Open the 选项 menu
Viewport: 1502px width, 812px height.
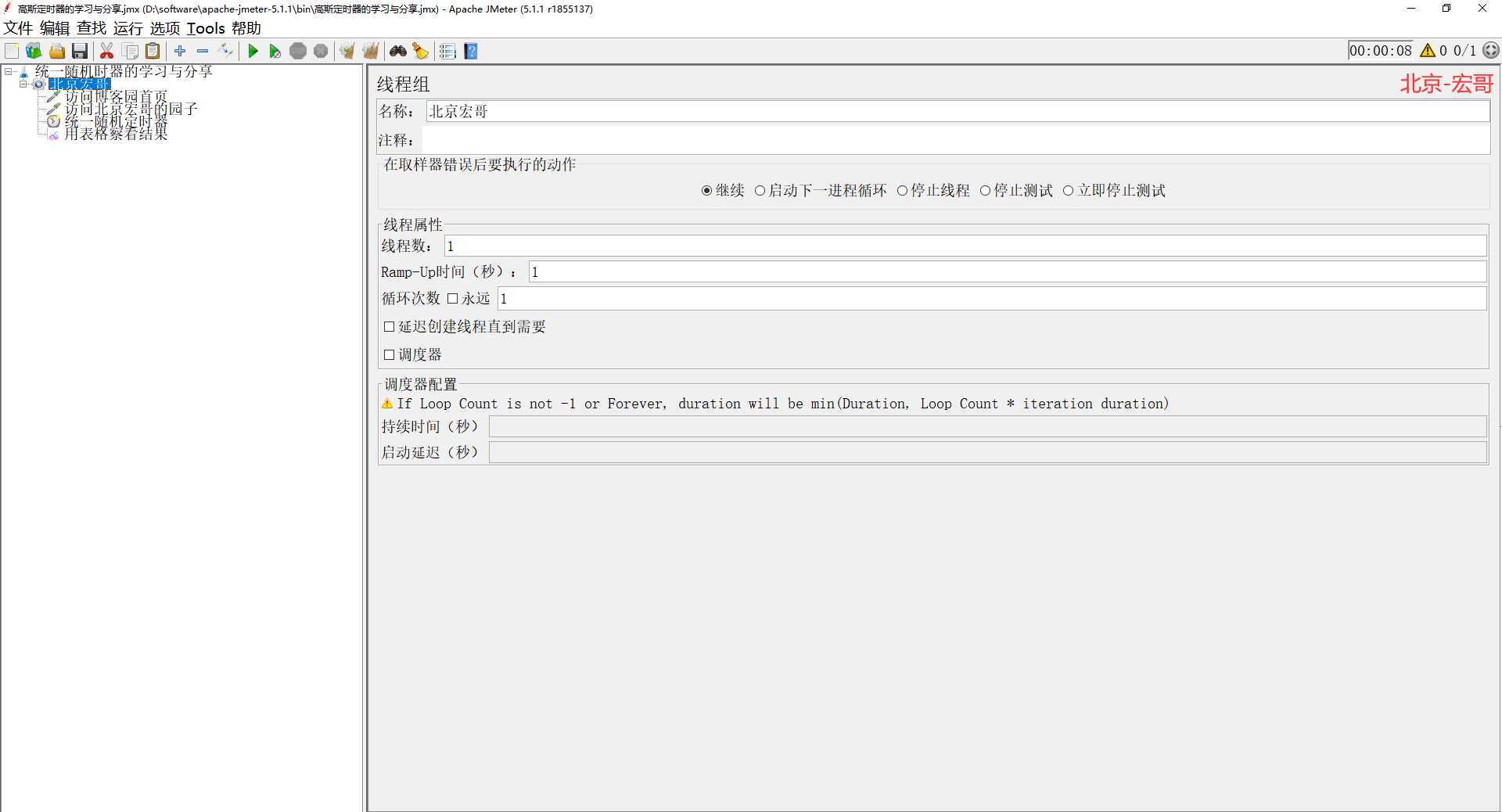coord(165,28)
